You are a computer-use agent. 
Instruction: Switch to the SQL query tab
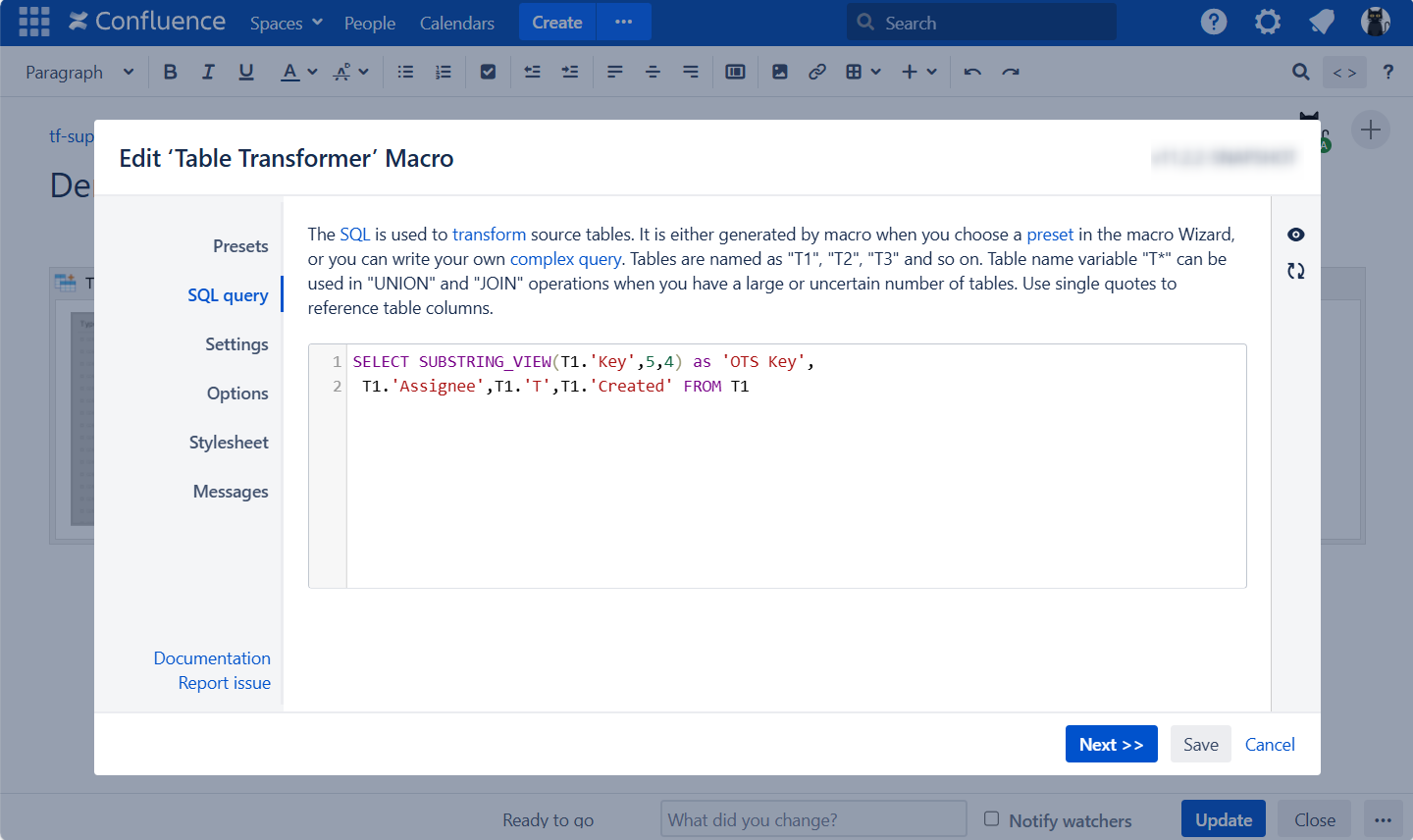228,295
